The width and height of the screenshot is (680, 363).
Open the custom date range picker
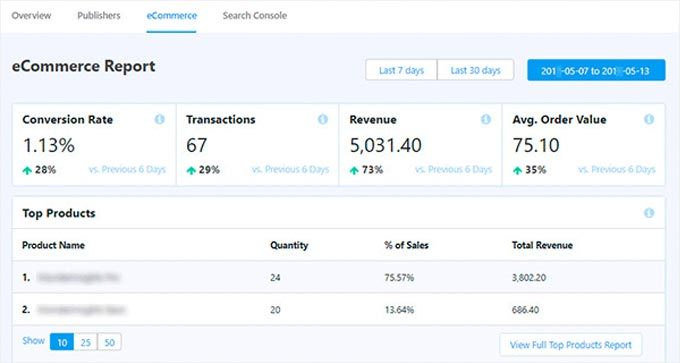596,70
